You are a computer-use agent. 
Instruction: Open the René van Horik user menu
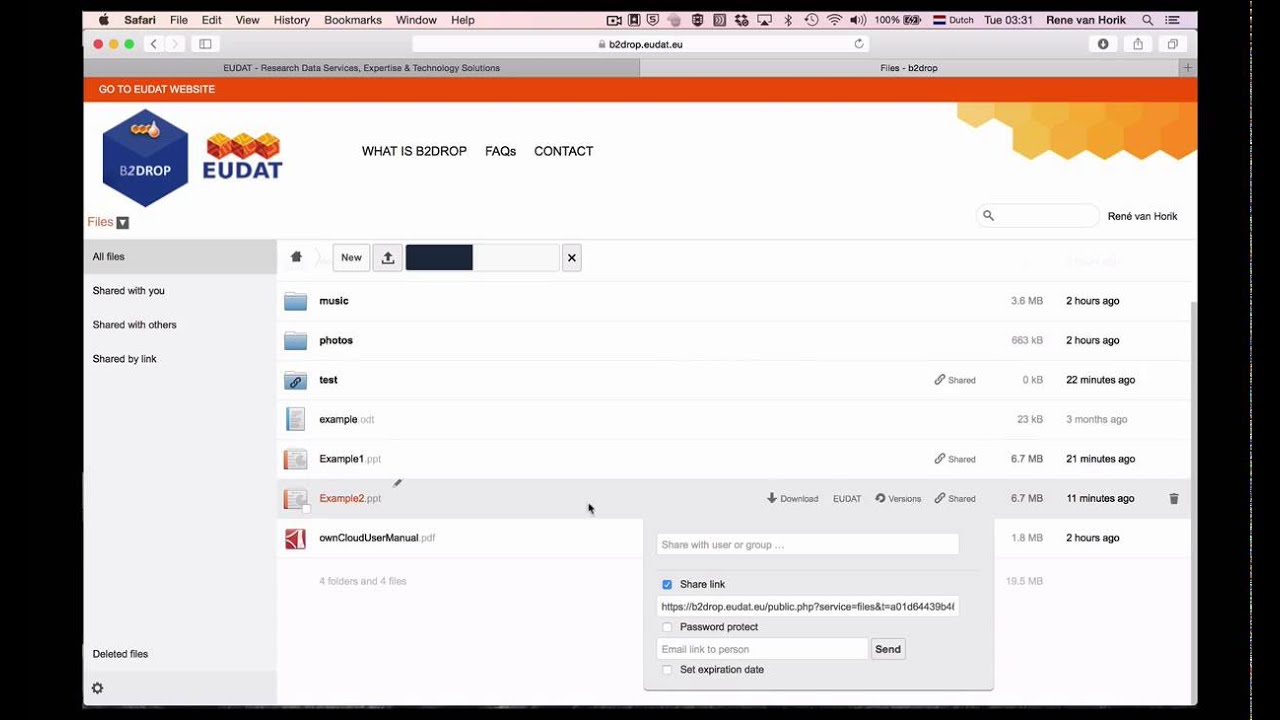coord(1143,216)
